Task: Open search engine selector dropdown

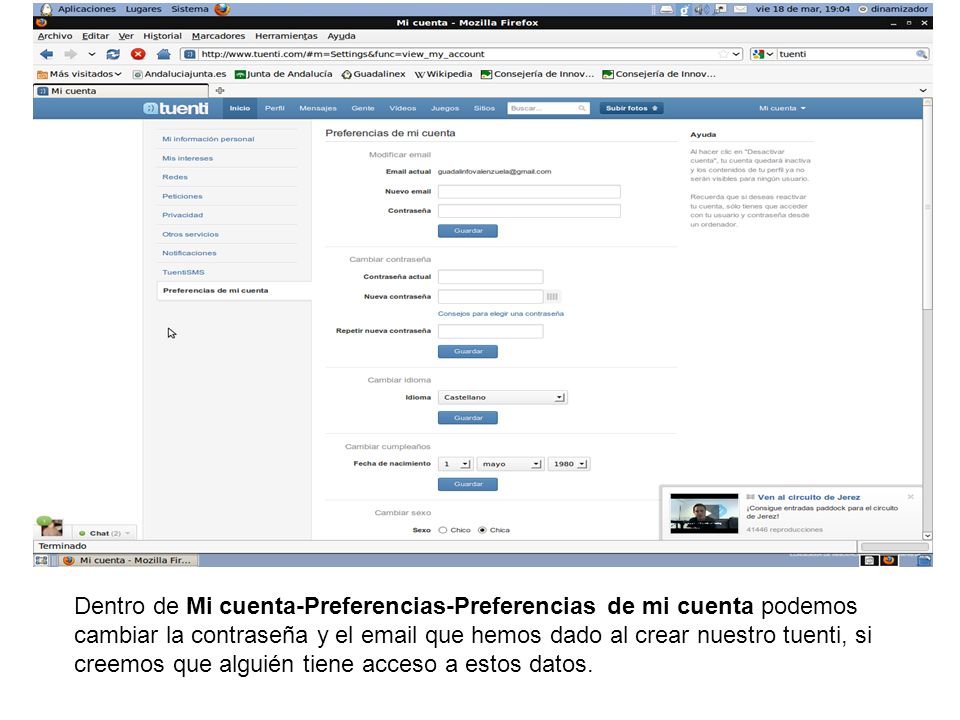Action: [x=763, y=54]
